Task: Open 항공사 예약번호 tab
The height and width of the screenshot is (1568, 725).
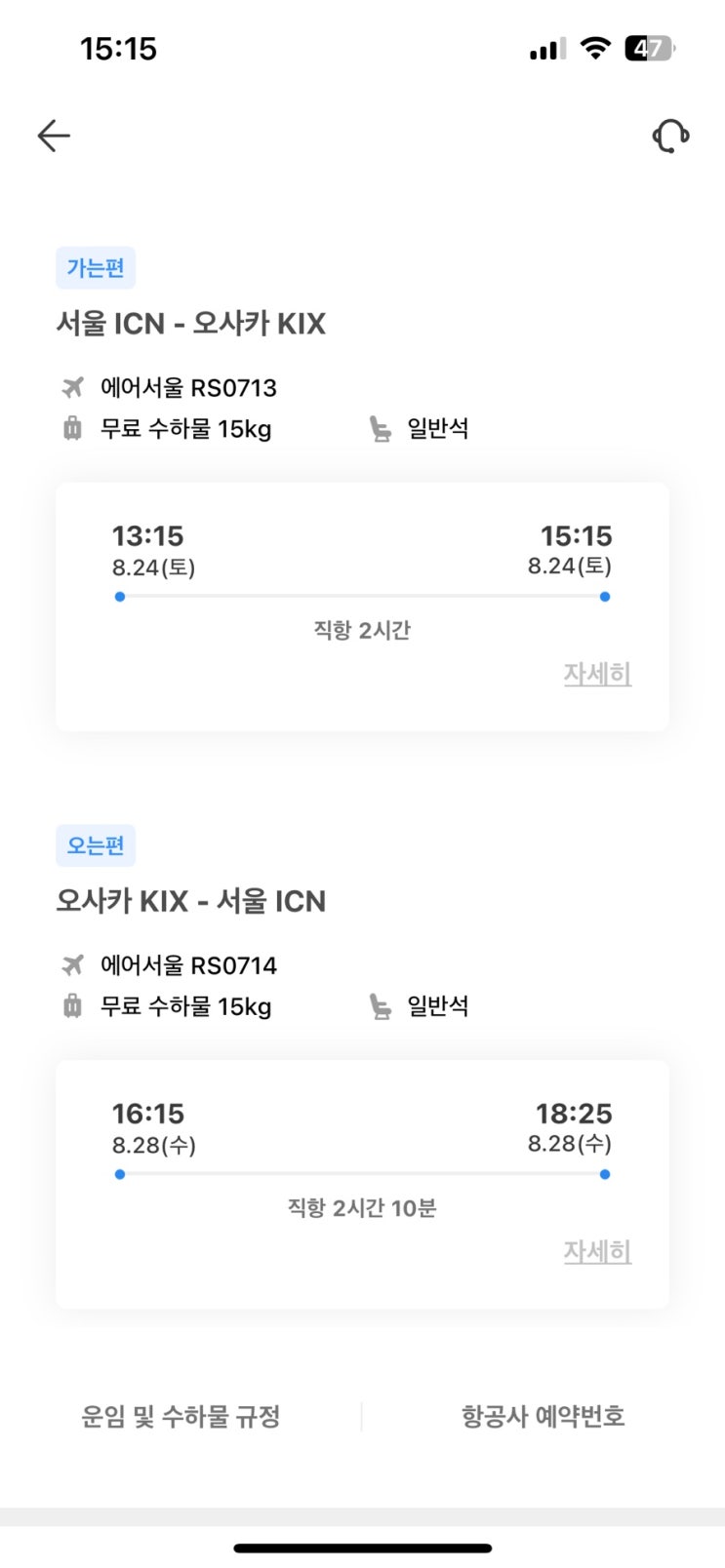Action: pyautogui.click(x=543, y=1416)
